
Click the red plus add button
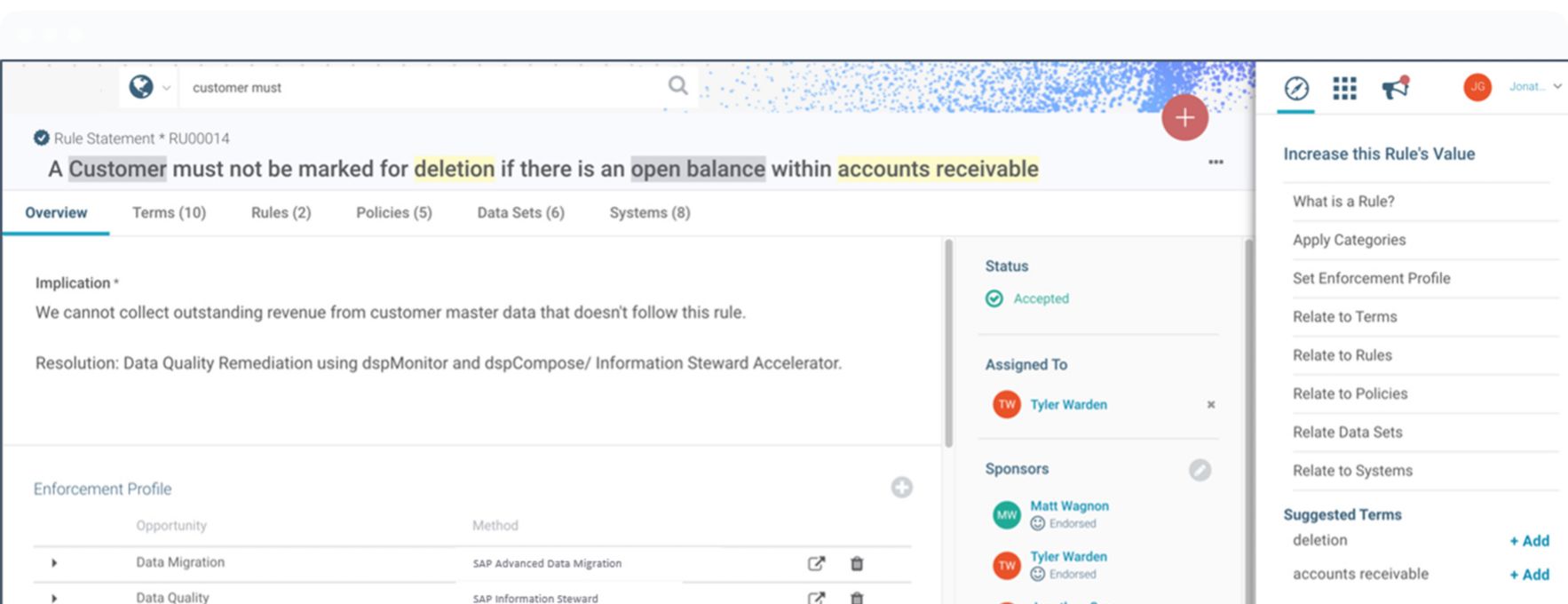point(1184,117)
